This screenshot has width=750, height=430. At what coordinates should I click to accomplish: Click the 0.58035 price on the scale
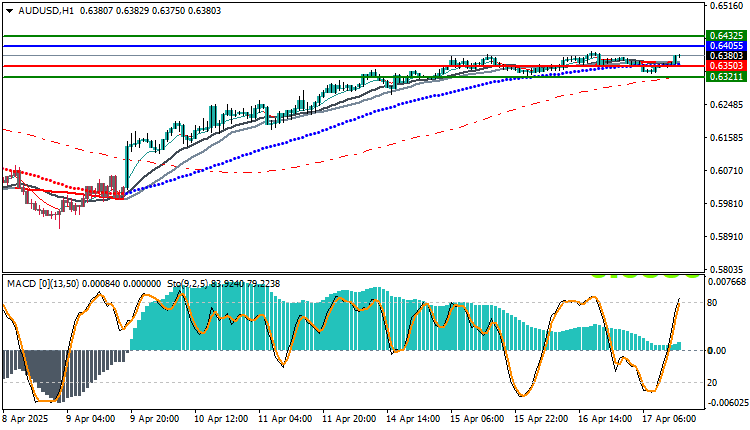click(x=727, y=270)
